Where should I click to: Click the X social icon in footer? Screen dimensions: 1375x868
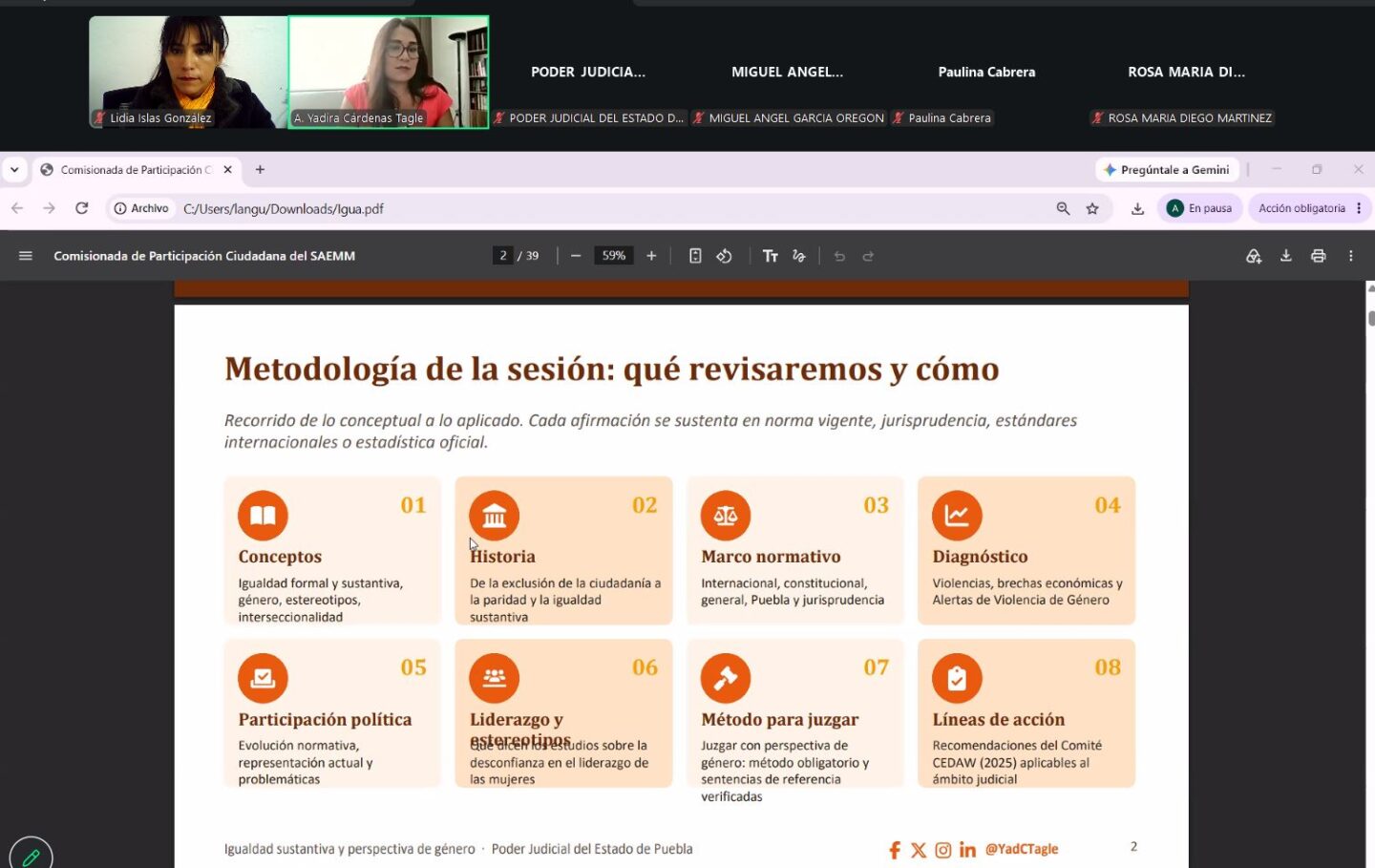(919, 850)
